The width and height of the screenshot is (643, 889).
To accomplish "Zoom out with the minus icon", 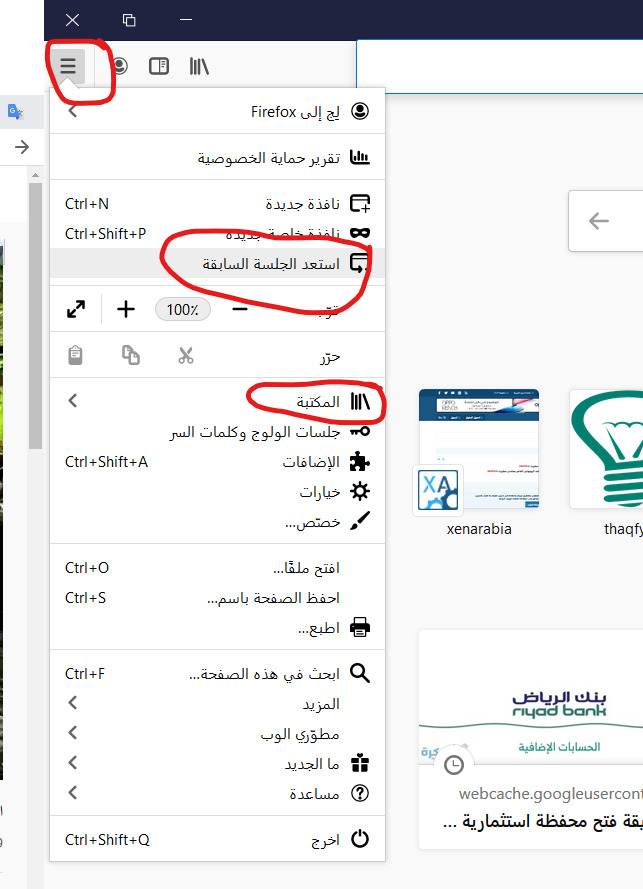I will coord(240,309).
